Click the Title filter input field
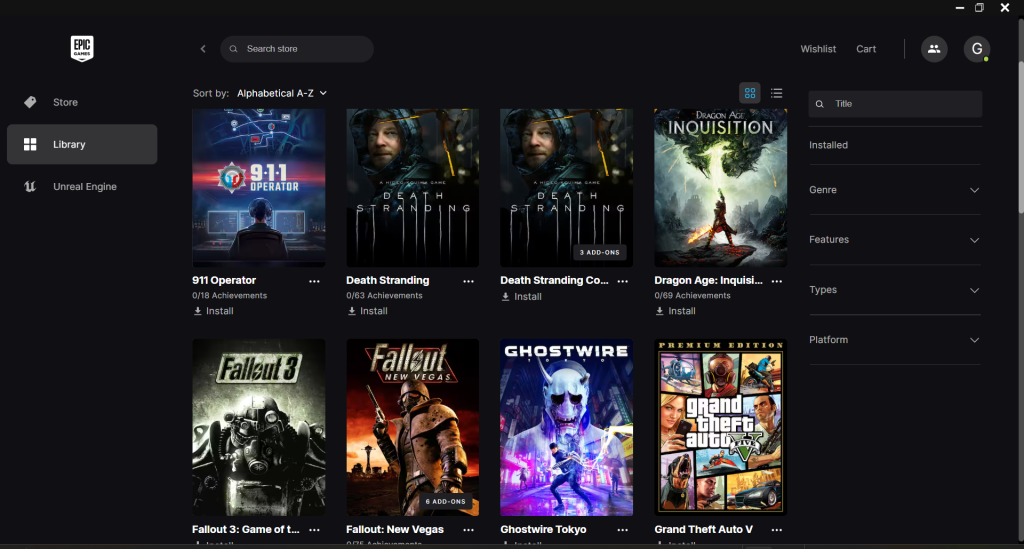The image size is (1024, 549). coord(900,104)
